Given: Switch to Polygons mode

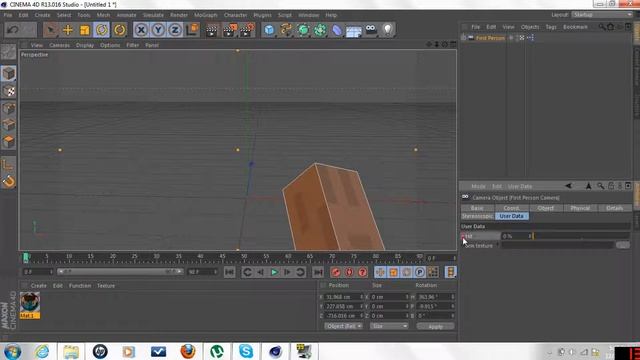Looking at the screenshot, I should pos(9,141).
